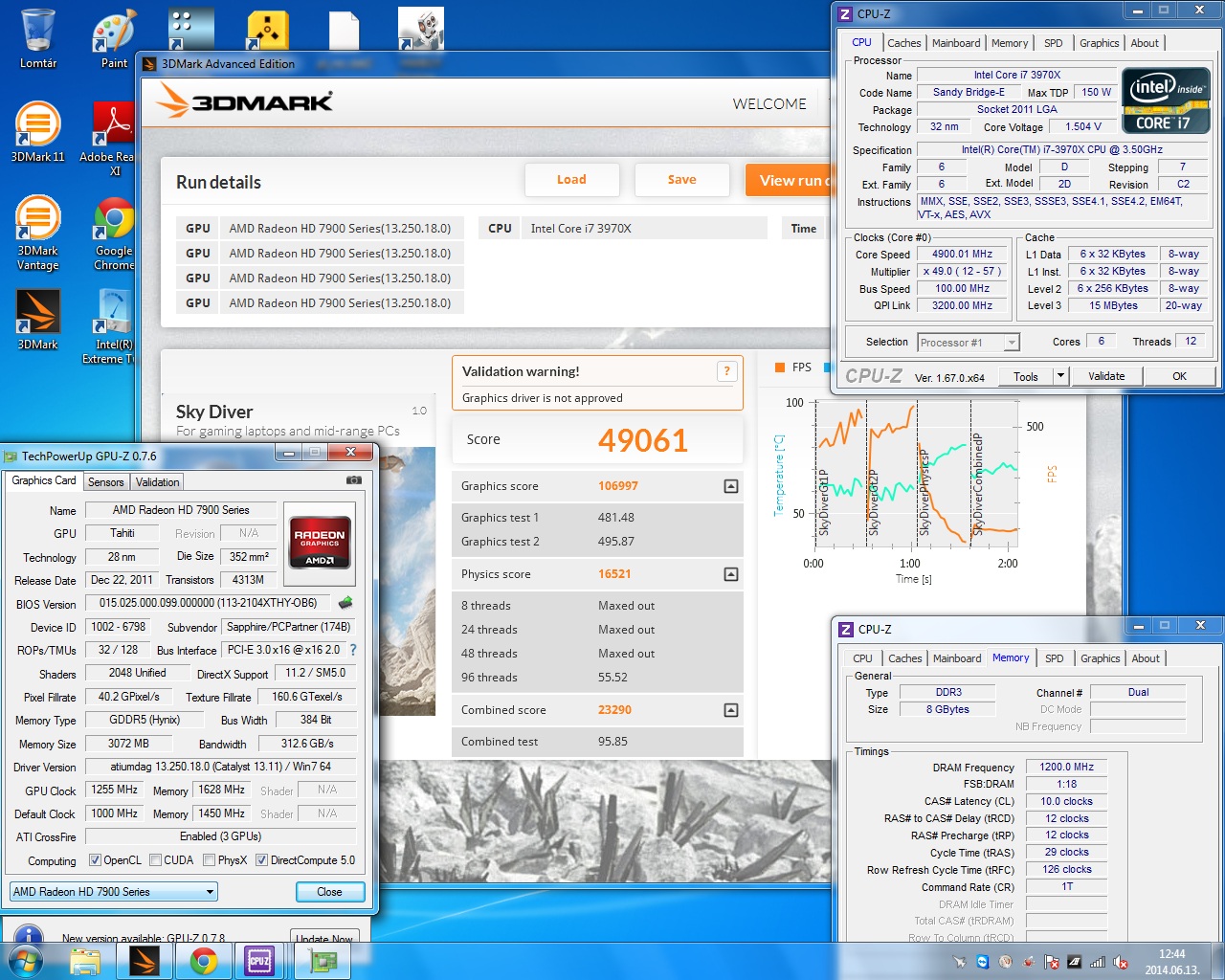Open the Mainboard tab in top CPU-Z window
Screen dimensions: 1225x980
click(956, 43)
